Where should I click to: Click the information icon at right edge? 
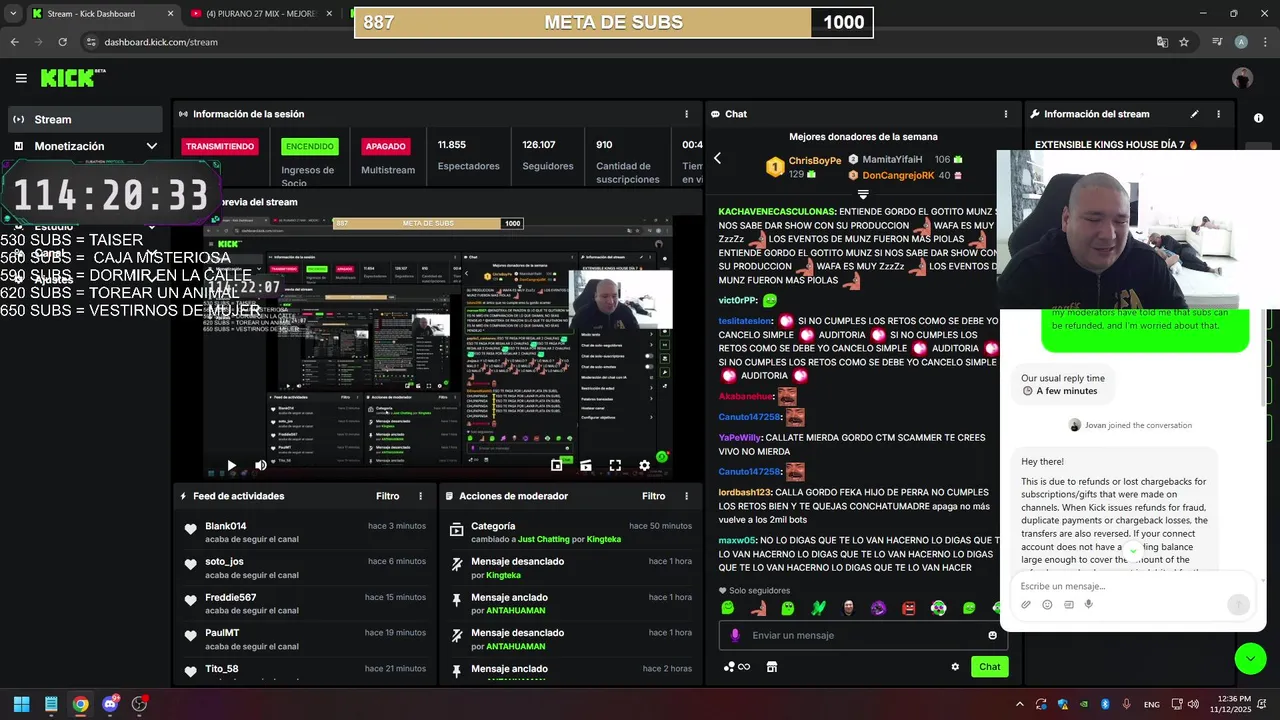pos(1258,118)
